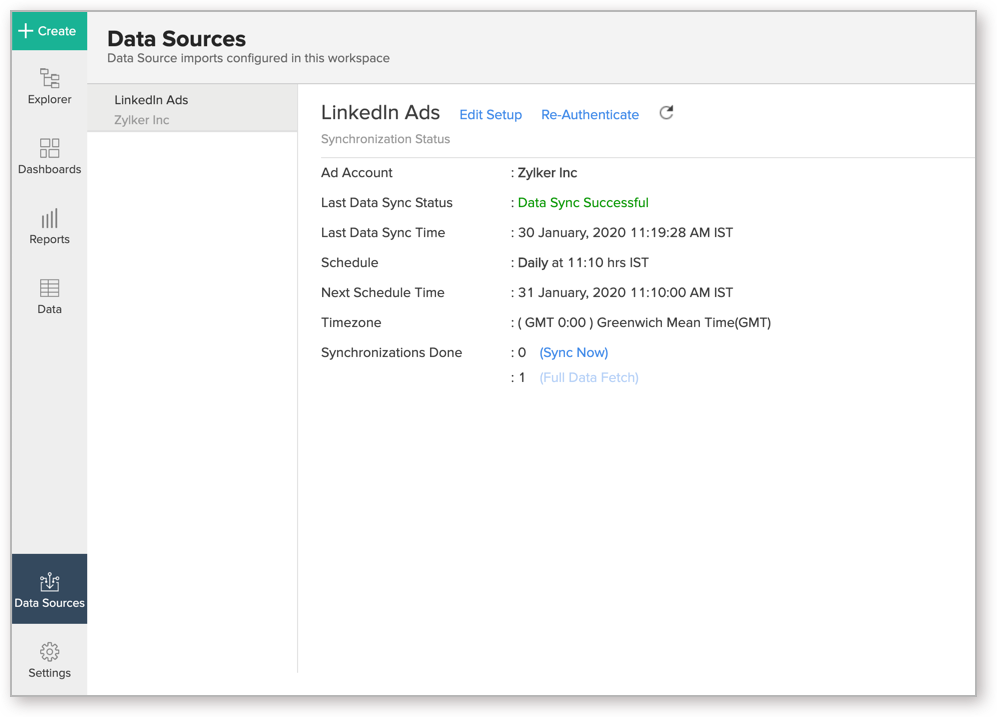Click the Zylker Inc subtitle in source list
Image resolution: width=997 pixels, height=717 pixels.
click(x=142, y=120)
